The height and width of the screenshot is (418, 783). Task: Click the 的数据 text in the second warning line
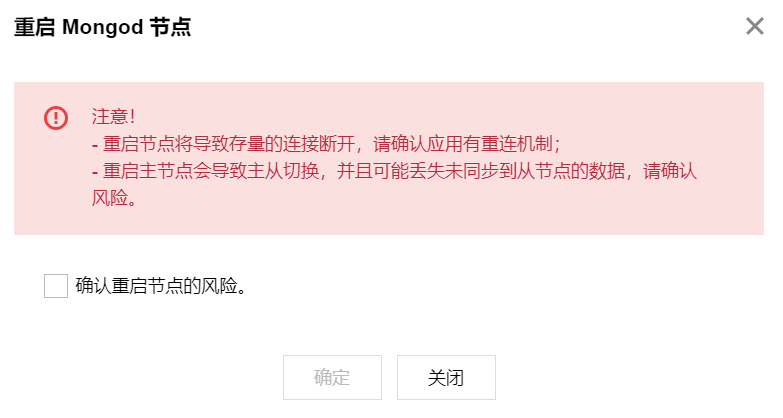pos(598,171)
